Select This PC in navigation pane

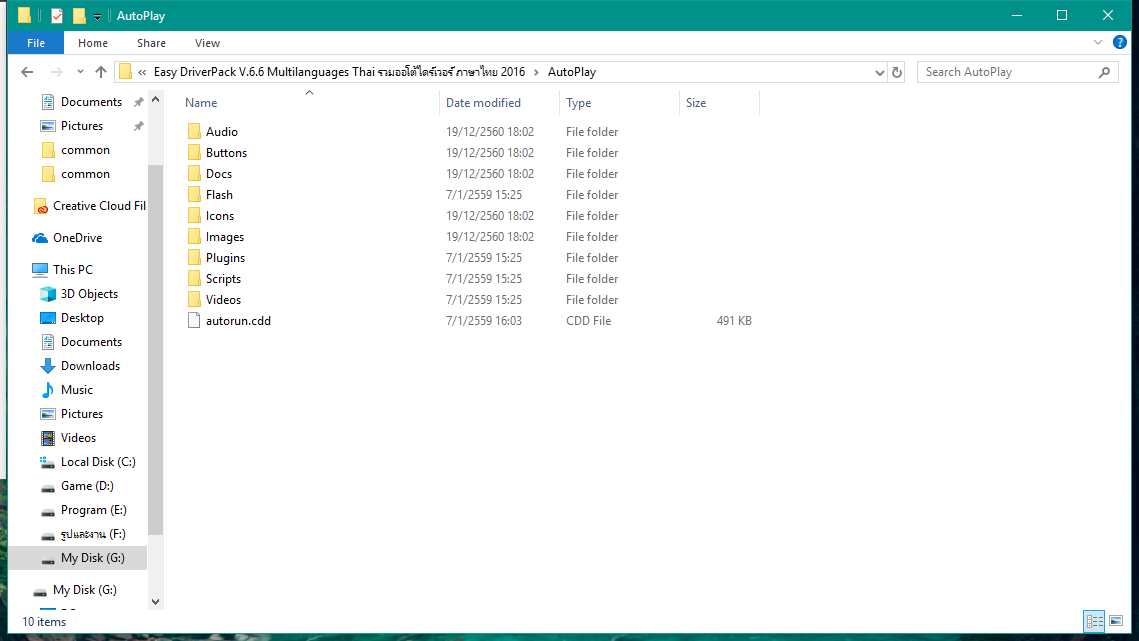coord(73,270)
